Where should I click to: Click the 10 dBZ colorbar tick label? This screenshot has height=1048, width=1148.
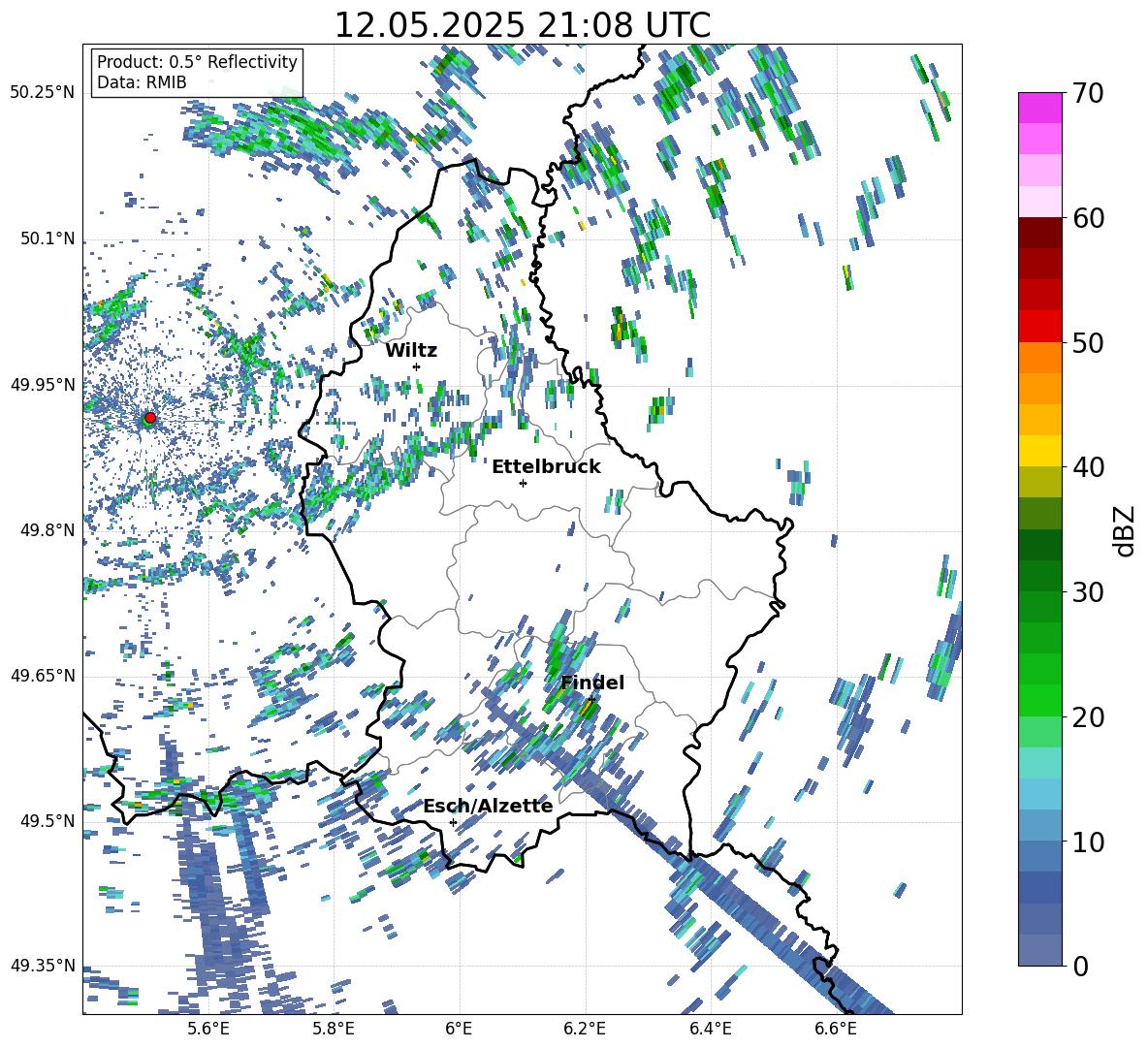(1087, 842)
